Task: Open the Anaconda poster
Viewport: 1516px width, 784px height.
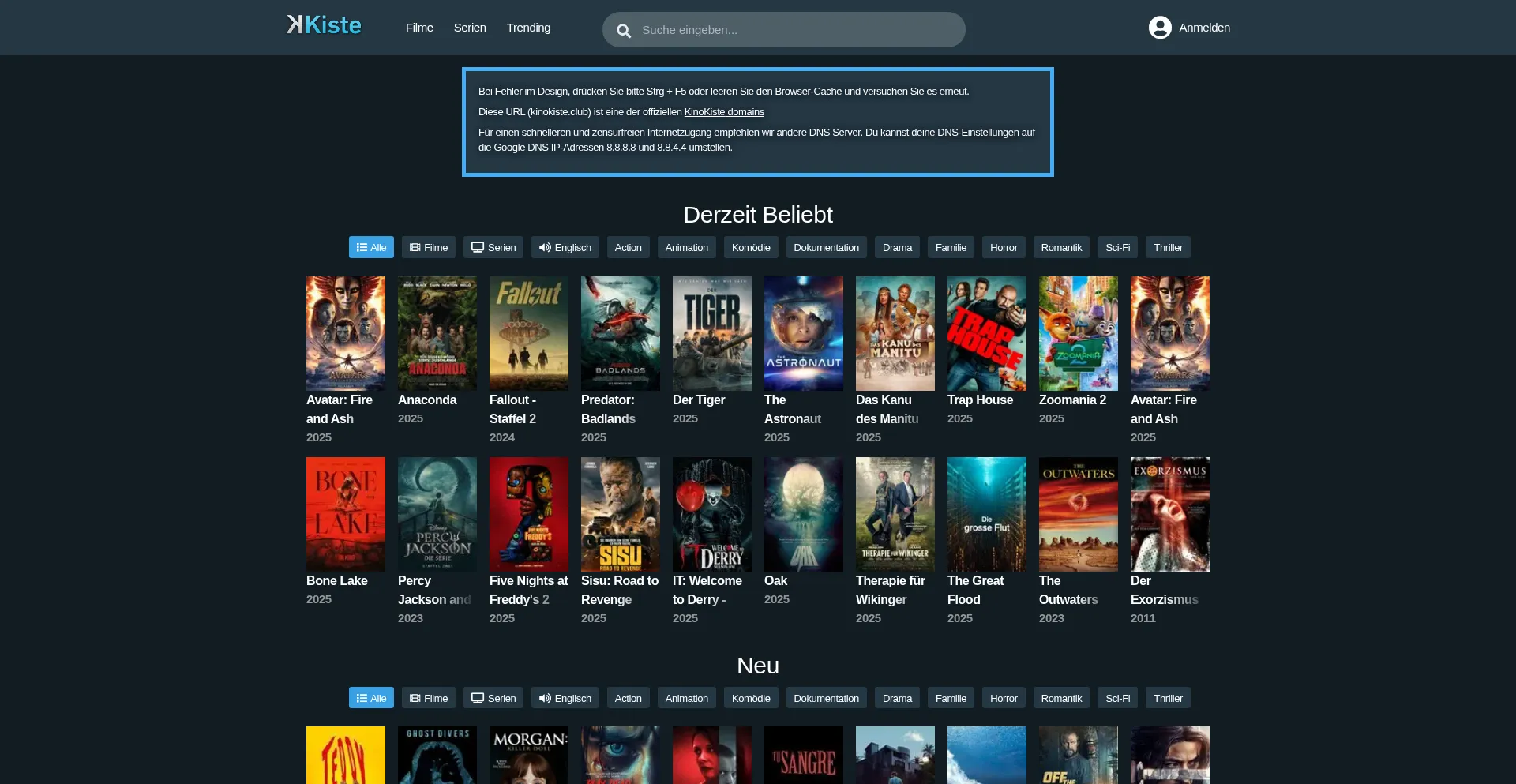Action: [x=437, y=333]
